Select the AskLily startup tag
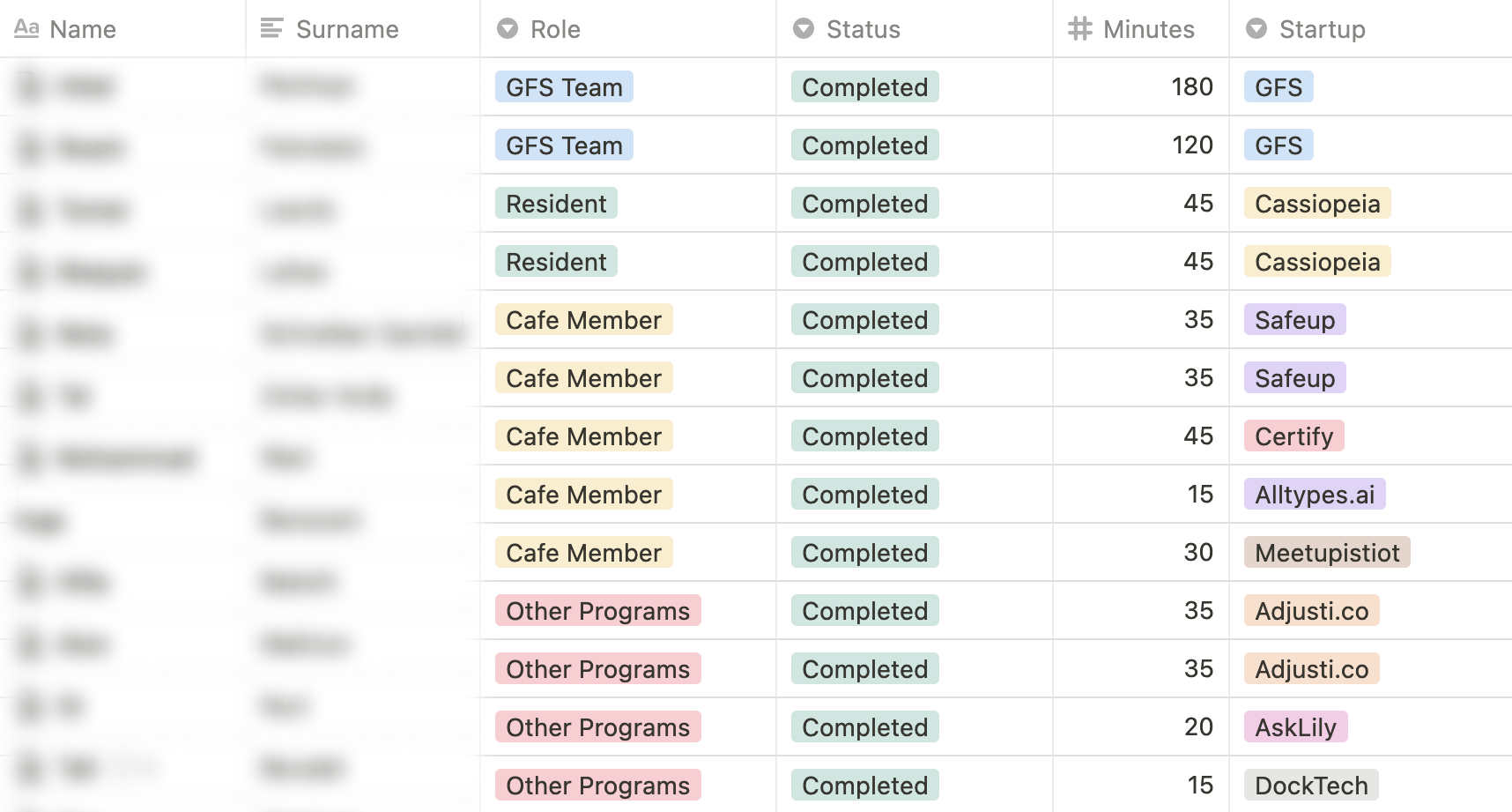The width and height of the screenshot is (1512, 812). [1296, 726]
